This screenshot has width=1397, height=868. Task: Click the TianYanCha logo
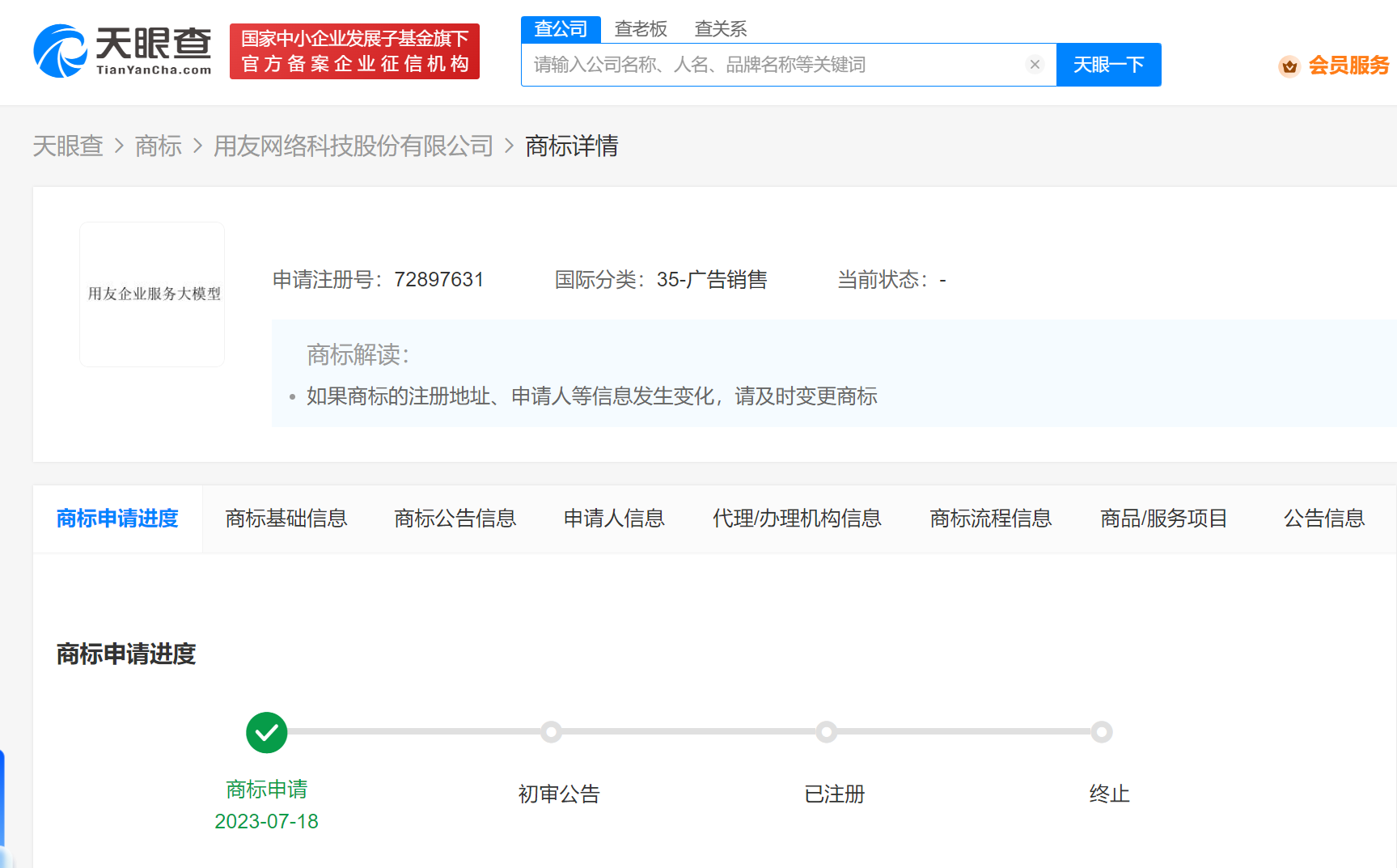pyautogui.click(x=122, y=51)
